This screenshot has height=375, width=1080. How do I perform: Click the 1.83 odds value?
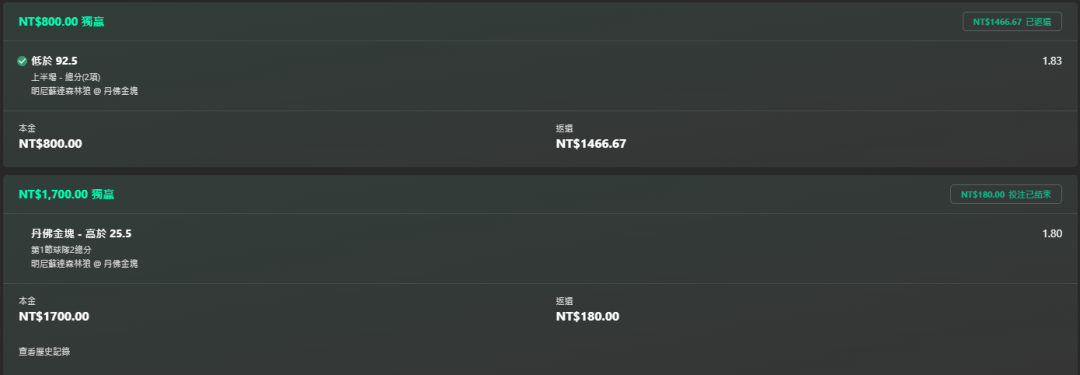click(1052, 61)
